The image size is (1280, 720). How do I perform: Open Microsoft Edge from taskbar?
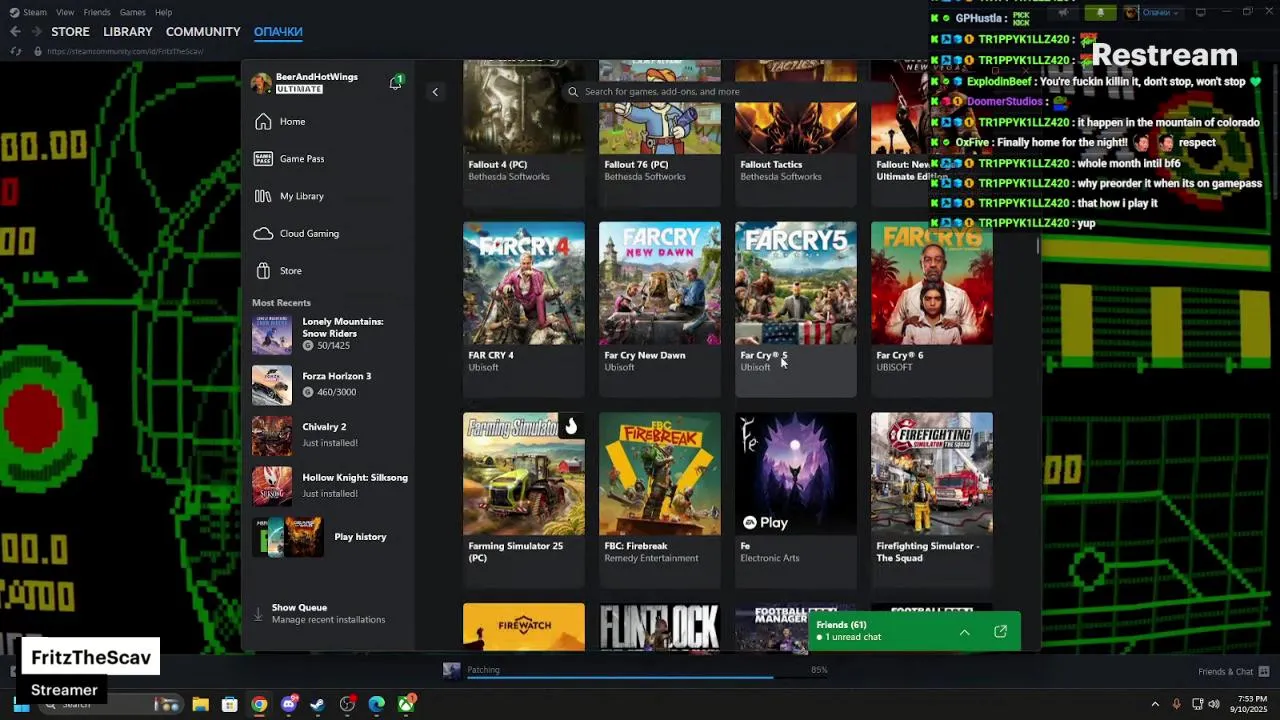tap(377, 704)
